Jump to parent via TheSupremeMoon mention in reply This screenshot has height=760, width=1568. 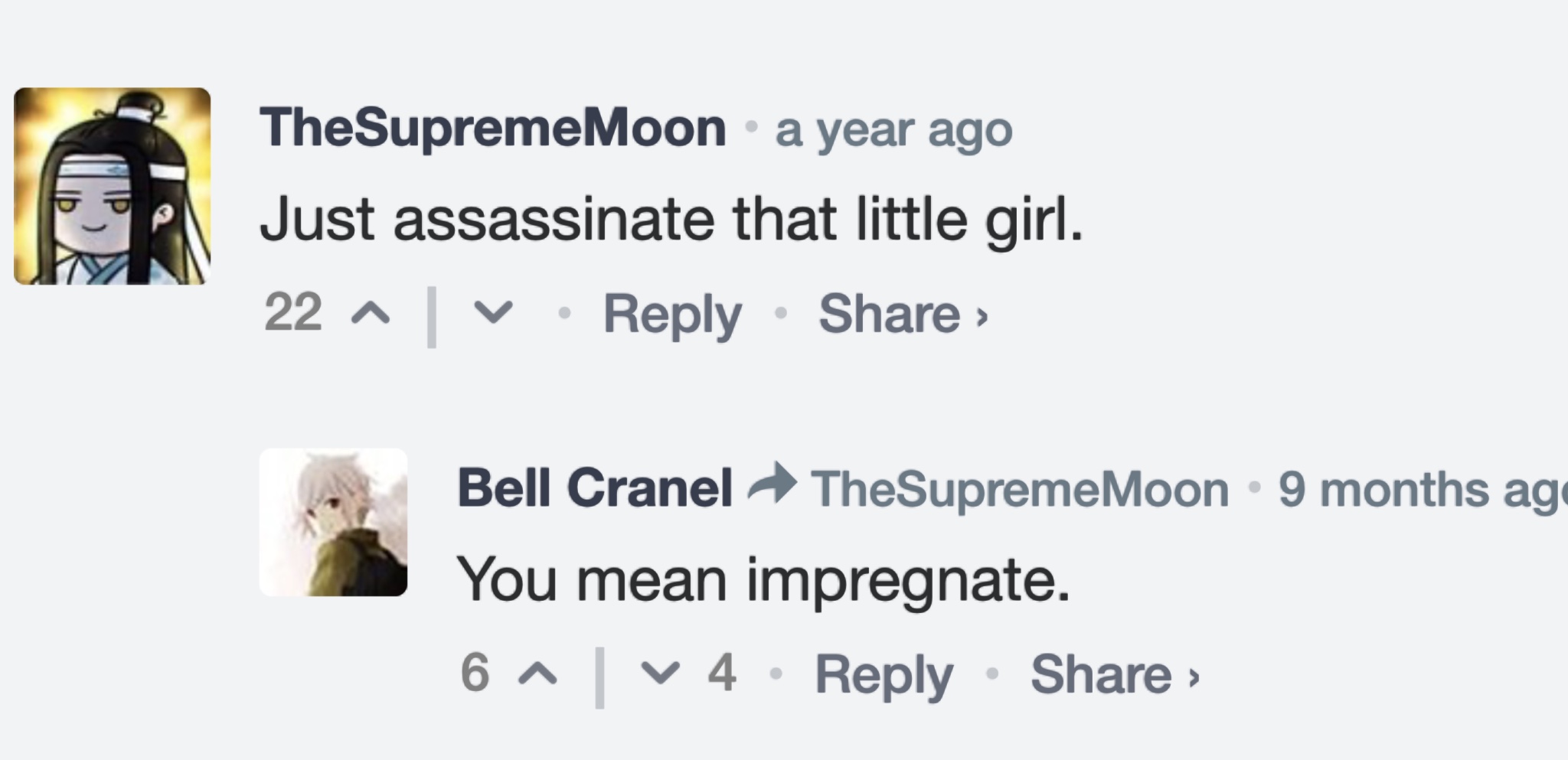tap(1019, 489)
